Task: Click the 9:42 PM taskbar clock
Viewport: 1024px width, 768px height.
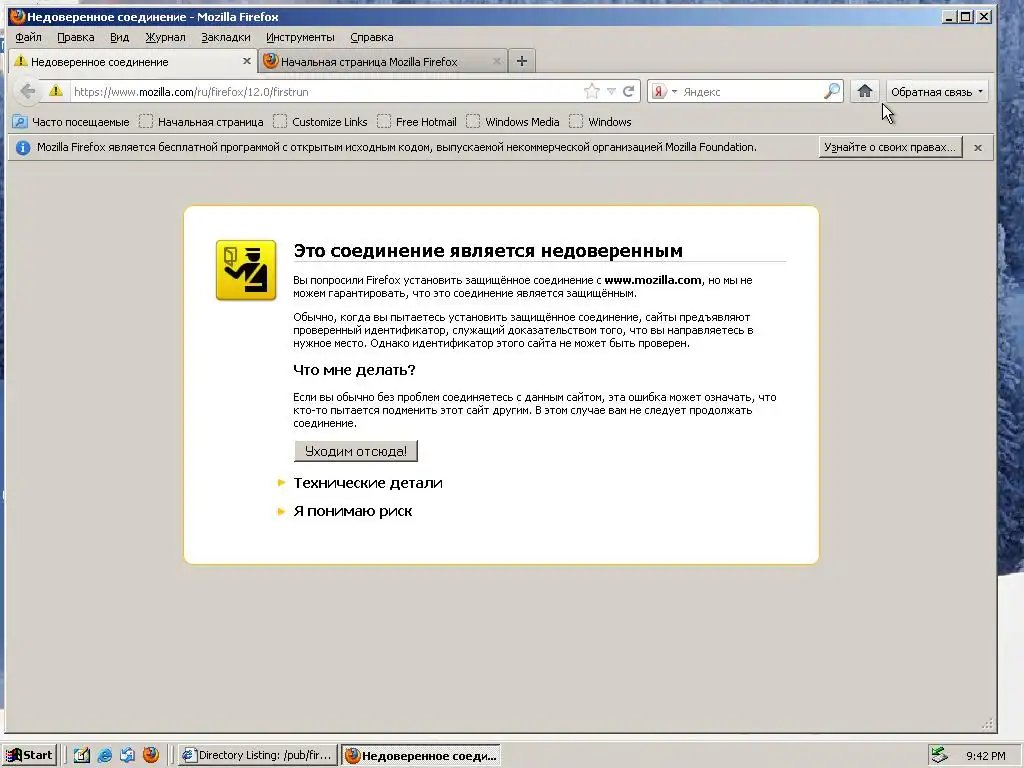Action: (985, 756)
